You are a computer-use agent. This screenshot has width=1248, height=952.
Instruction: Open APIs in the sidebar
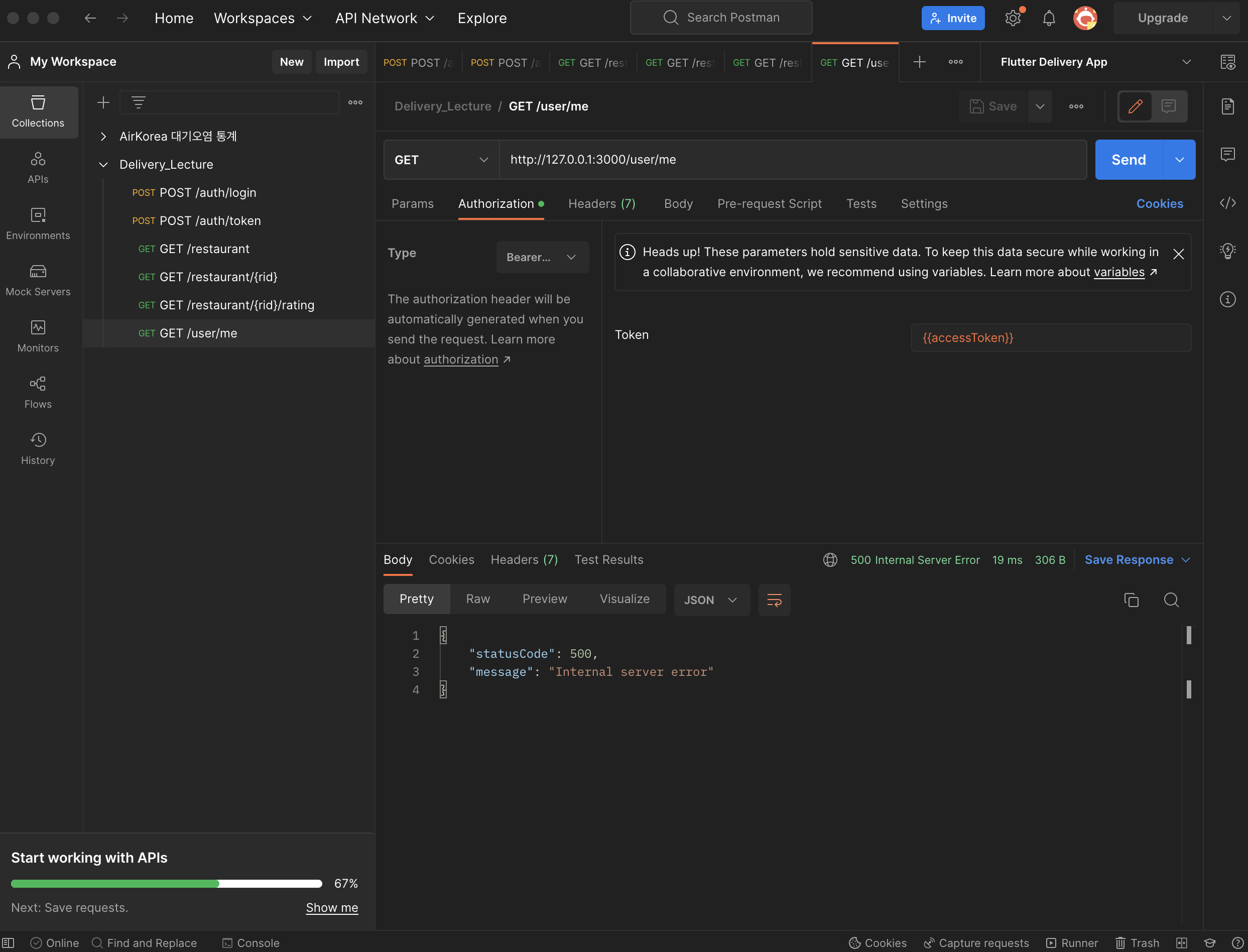(x=38, y=168)
